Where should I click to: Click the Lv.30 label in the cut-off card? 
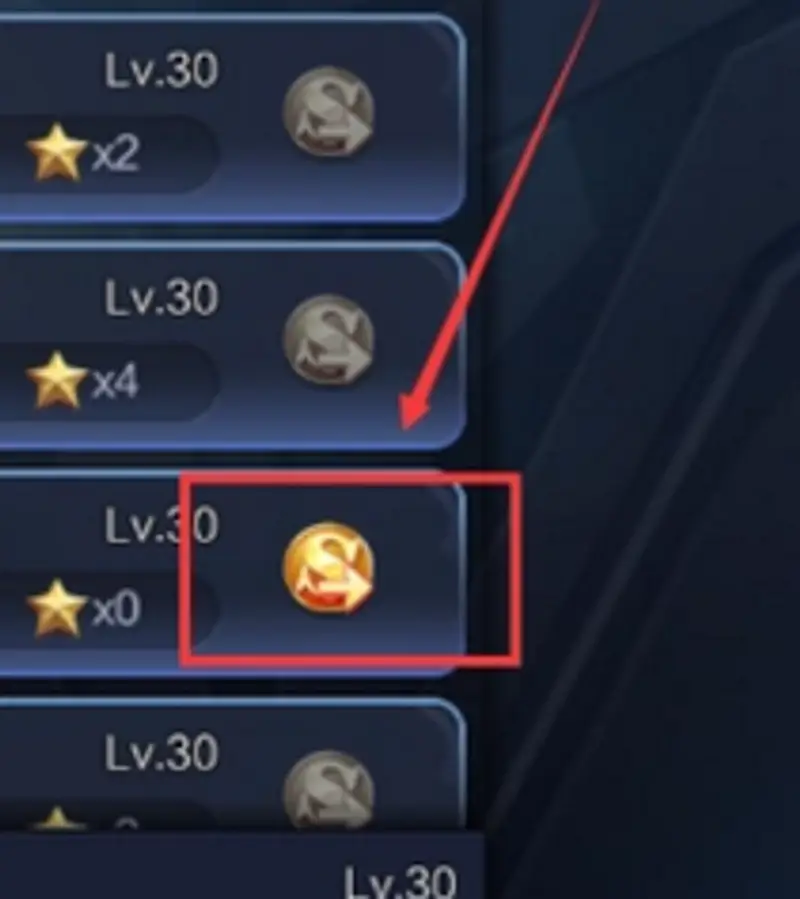tap(161, 753)
